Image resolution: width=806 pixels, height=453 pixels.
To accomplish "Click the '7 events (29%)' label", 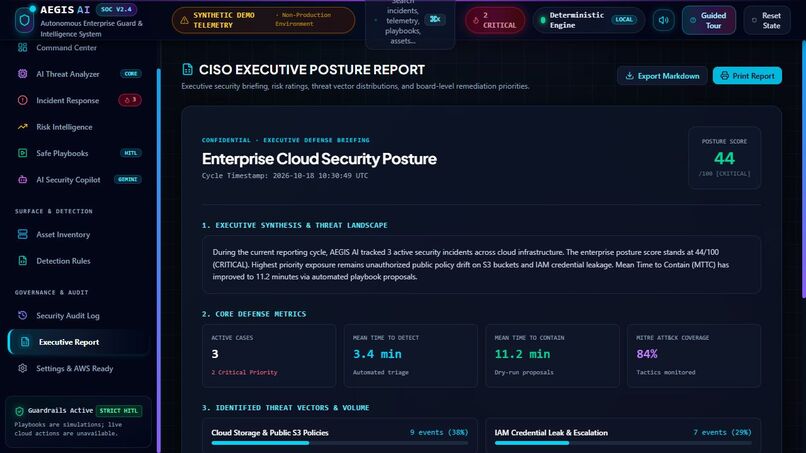I will point(722,432).
